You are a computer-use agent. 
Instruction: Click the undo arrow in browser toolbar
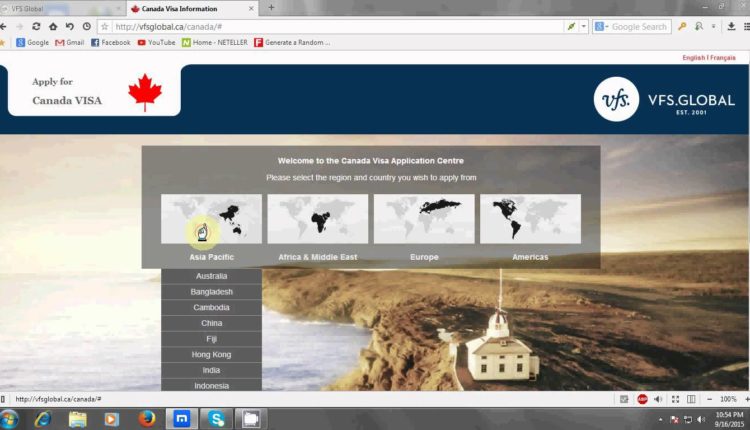69,26
